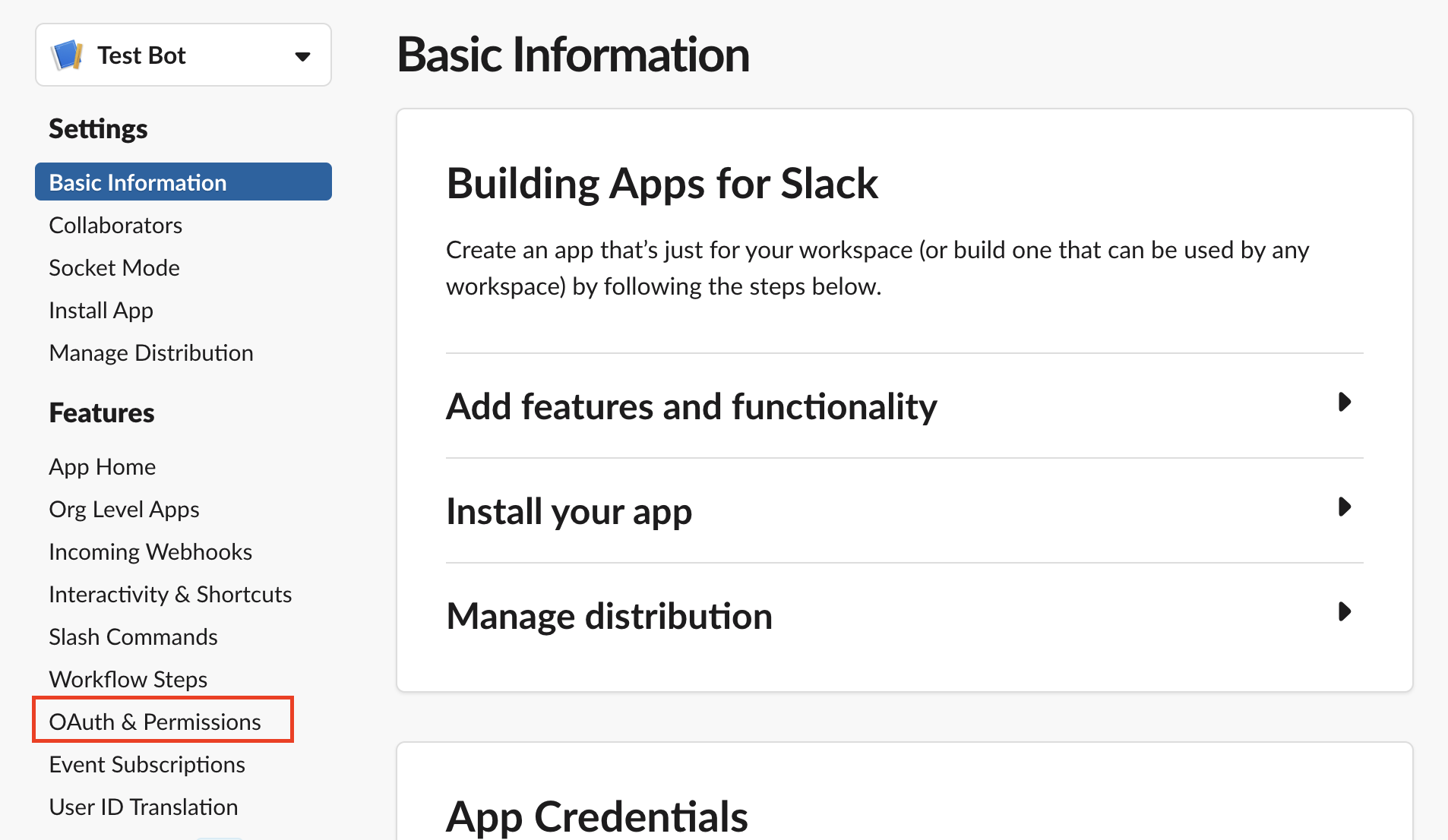
Task: Go to Event Subscriptions
Action: 147,765
